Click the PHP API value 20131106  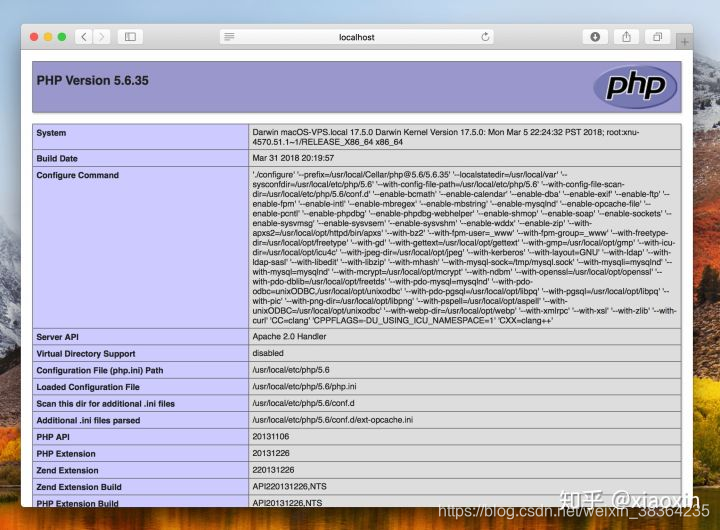[x=270, y=436]
